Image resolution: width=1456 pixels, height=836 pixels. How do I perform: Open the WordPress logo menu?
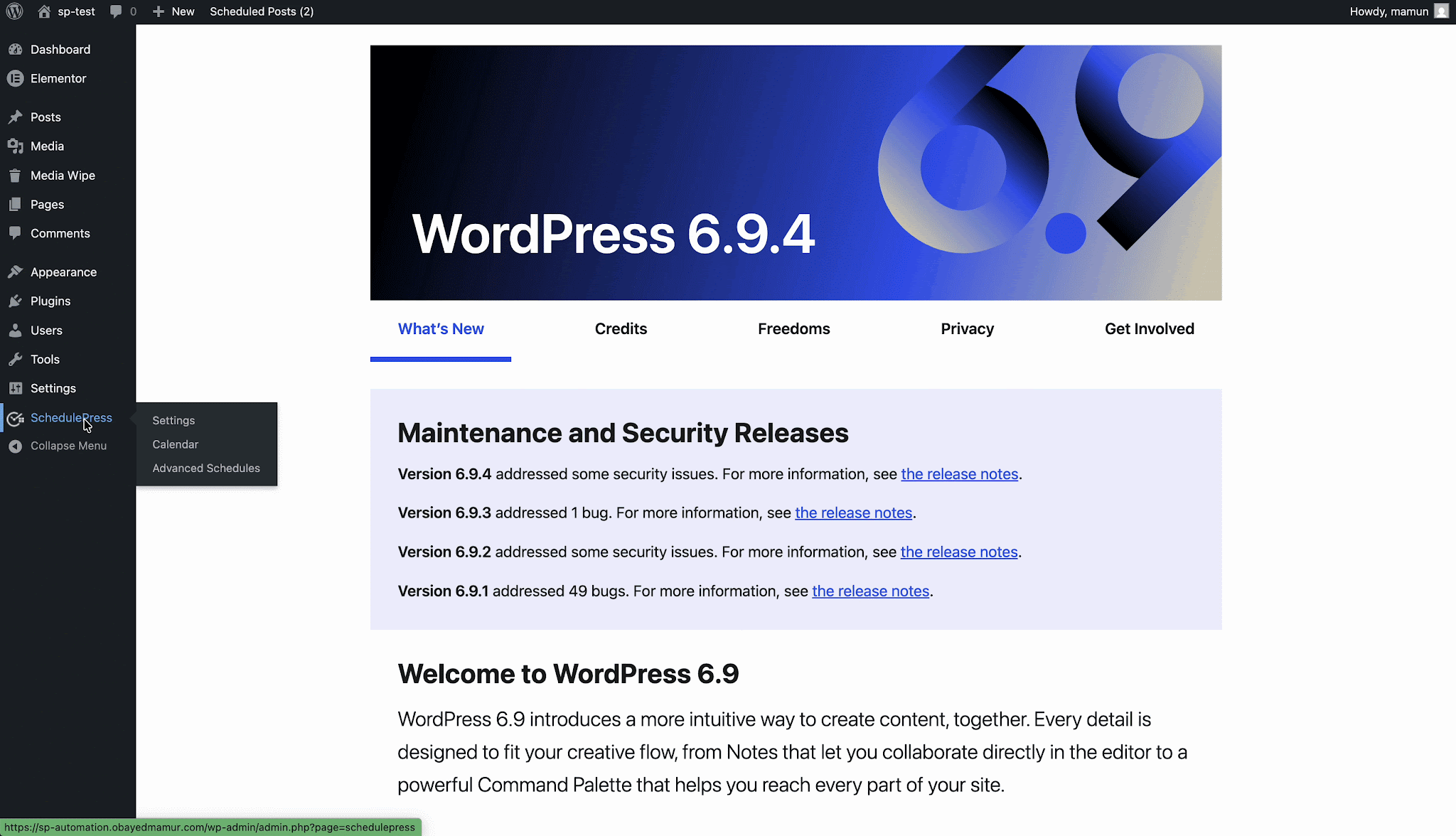click(15, 11)
